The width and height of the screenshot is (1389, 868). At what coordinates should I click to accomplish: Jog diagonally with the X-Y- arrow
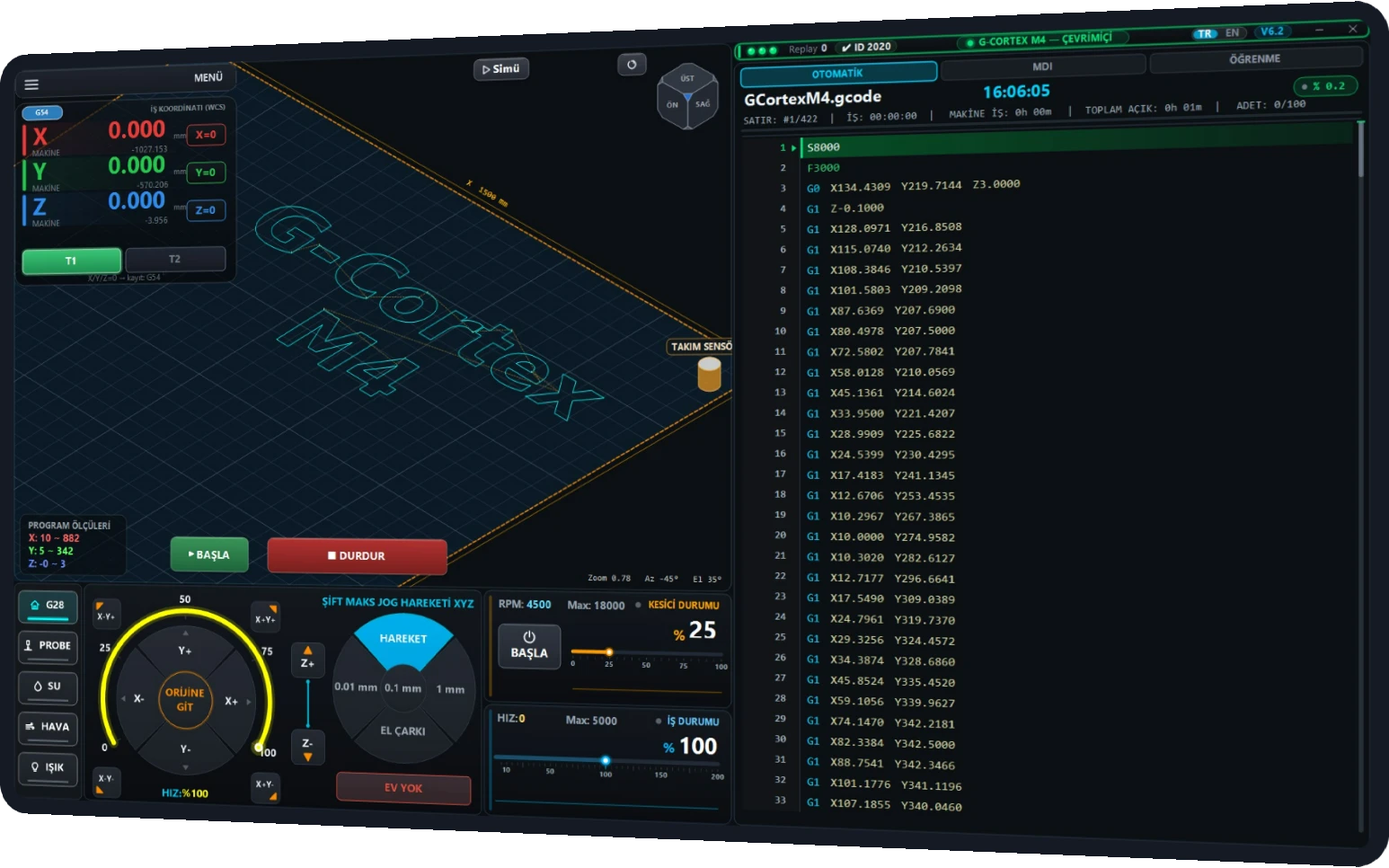point(106,782)
